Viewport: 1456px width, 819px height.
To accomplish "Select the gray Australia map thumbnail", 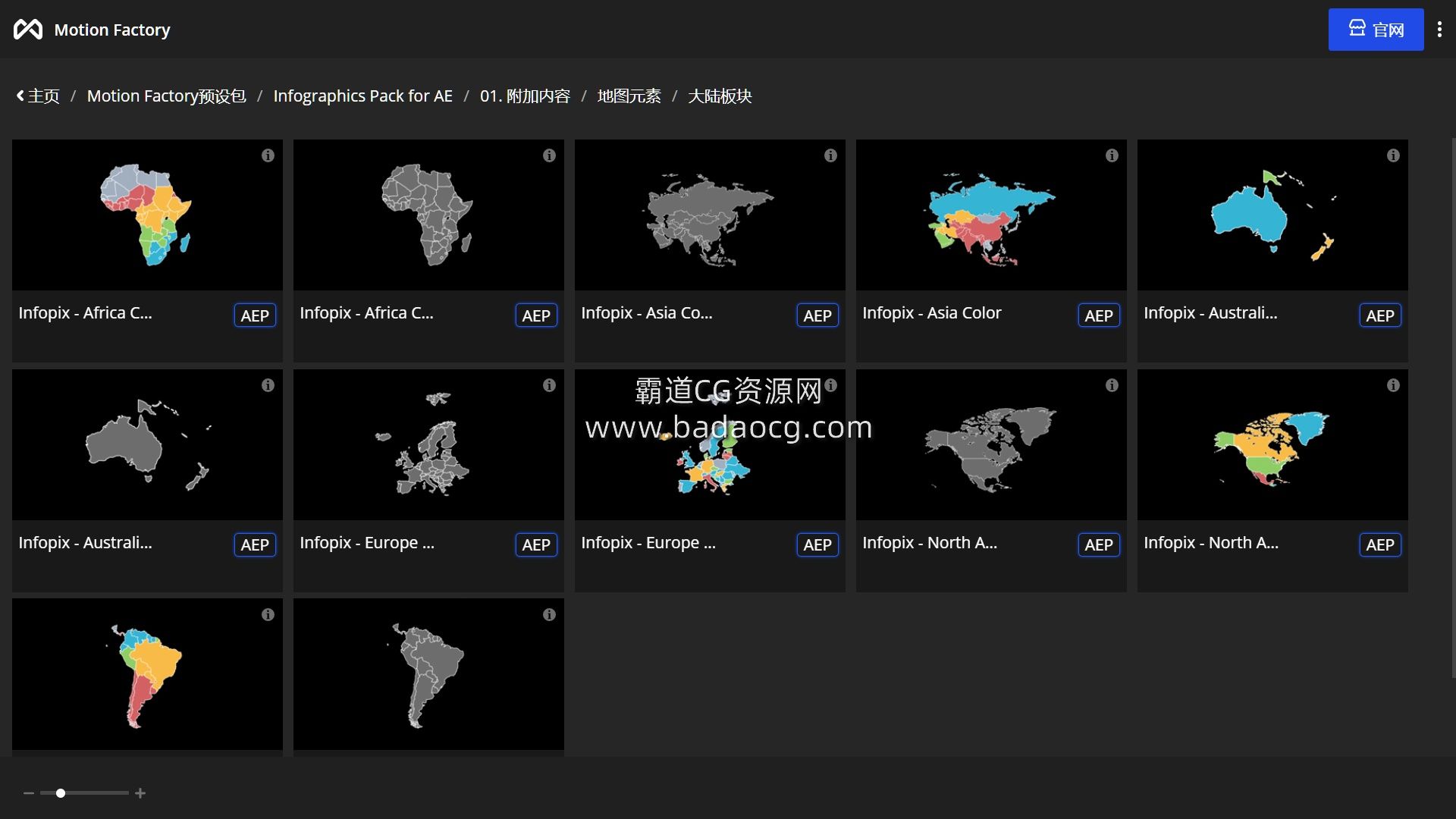I will 147,444.
